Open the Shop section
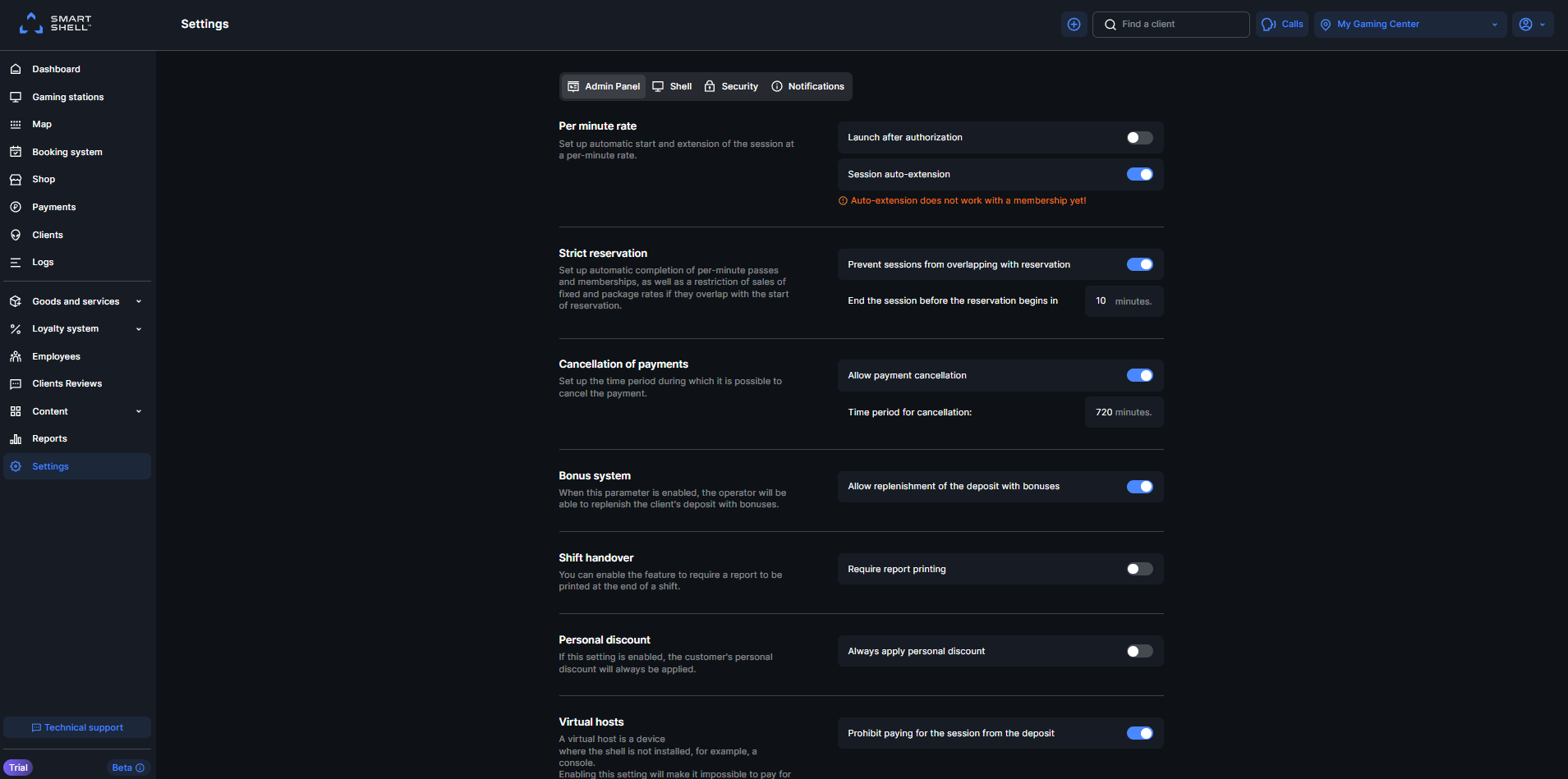Image resolution: width=1568 pixels, height=779 pixels. pyautogui.click(x=43, y=179)
